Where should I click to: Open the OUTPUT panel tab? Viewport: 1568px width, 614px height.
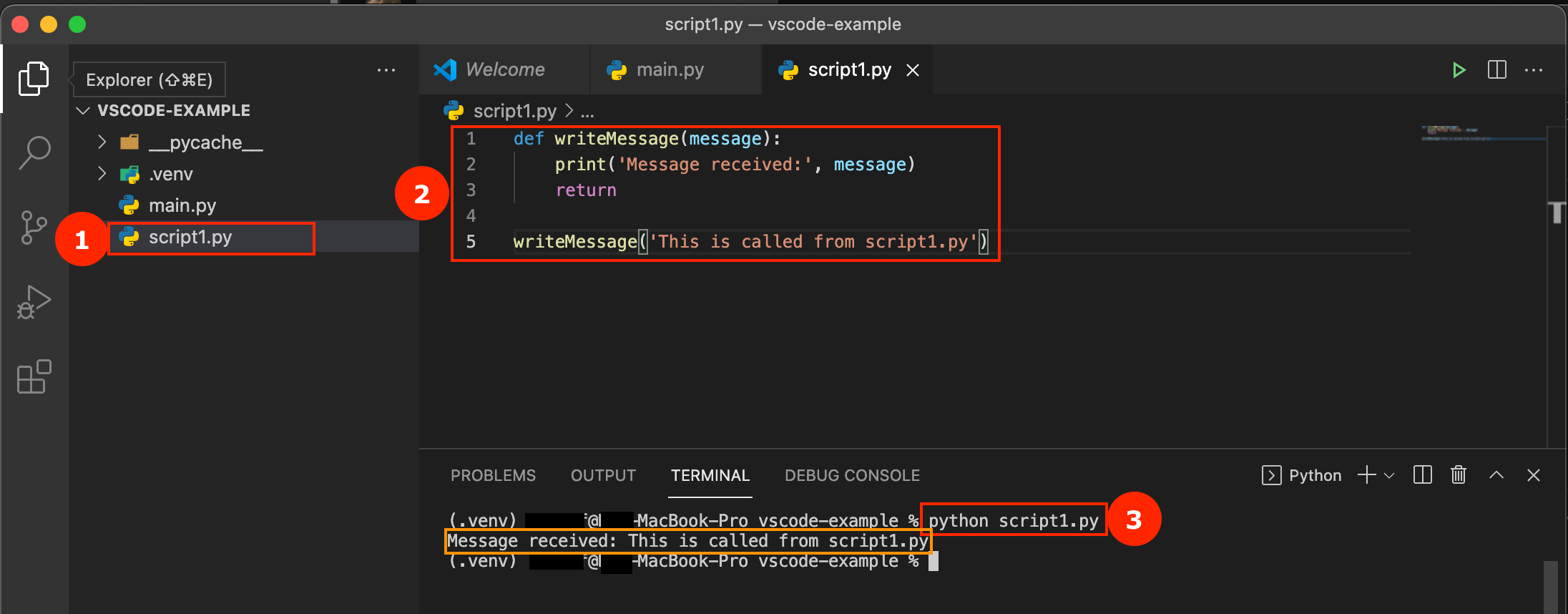pos(603,476)
